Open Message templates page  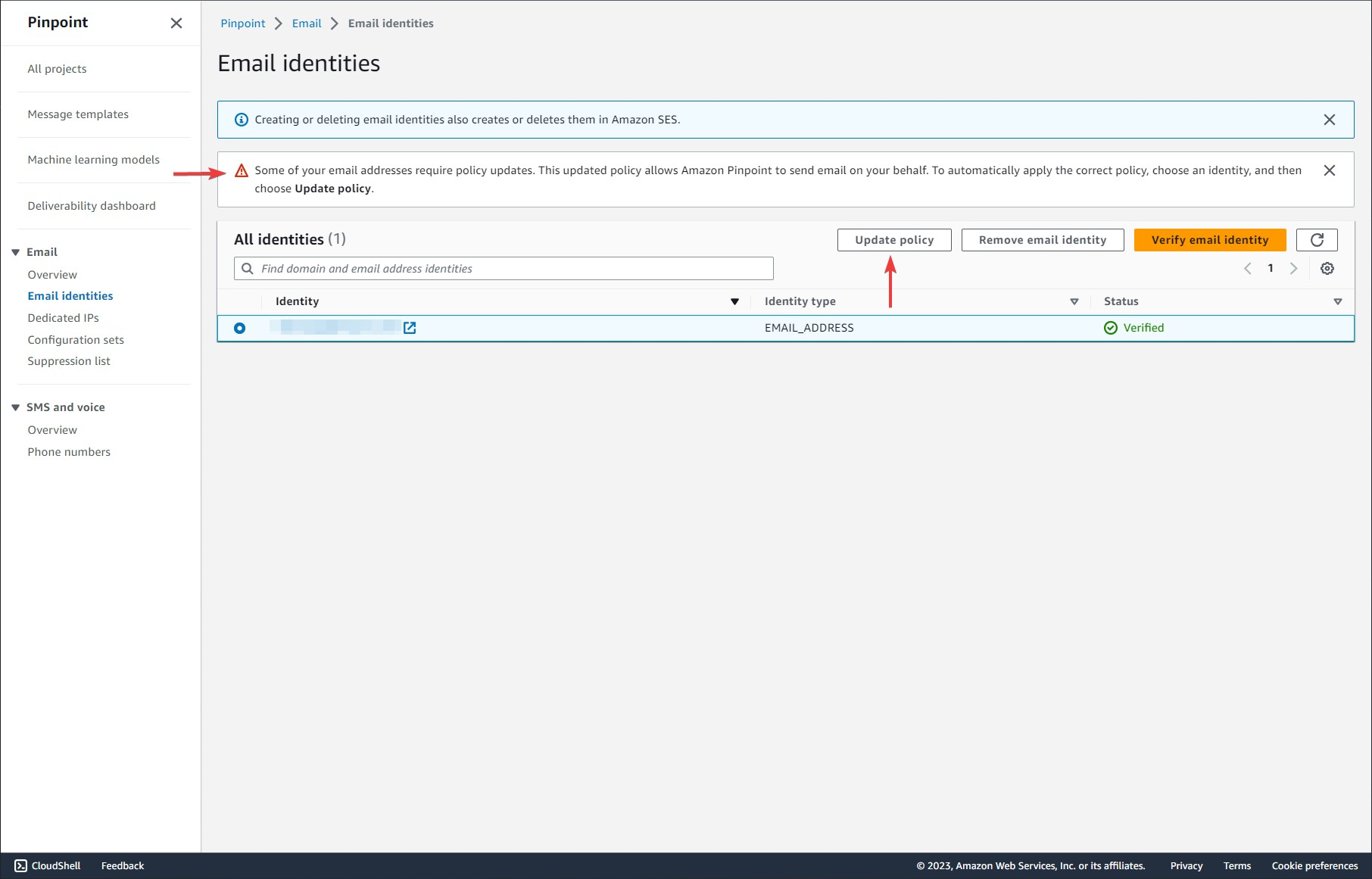click(78, 114)
